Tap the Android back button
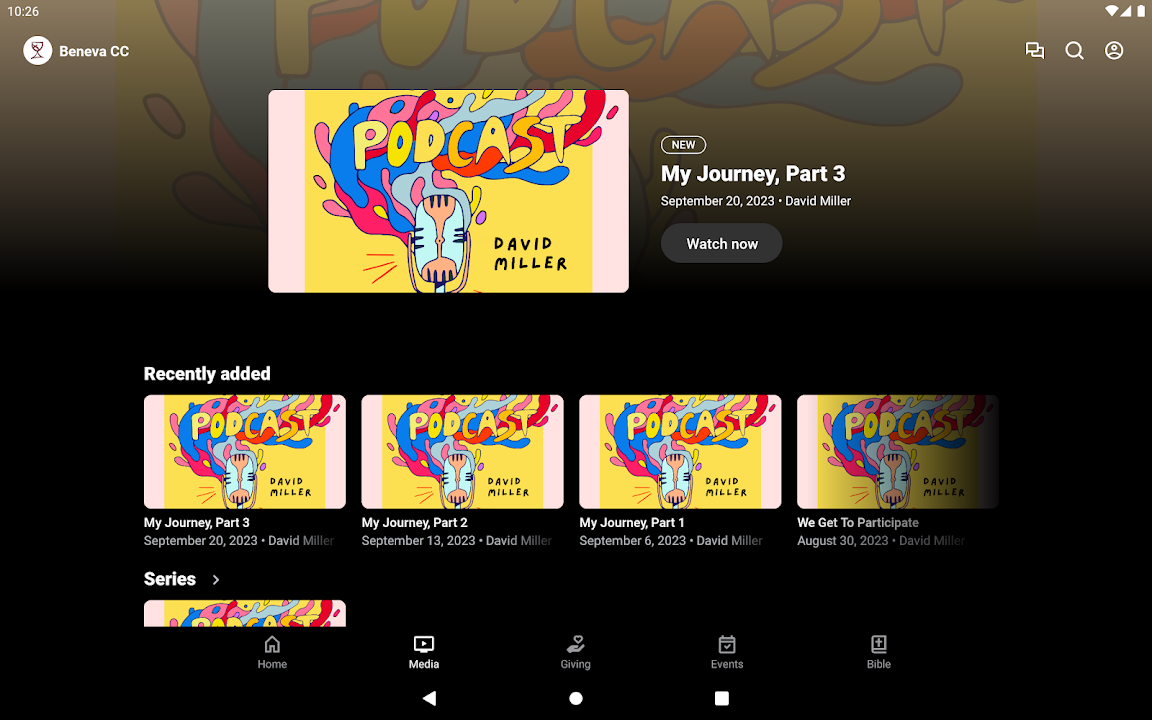The width and height of the screenshot is (1152, 720). pos(429,698)
